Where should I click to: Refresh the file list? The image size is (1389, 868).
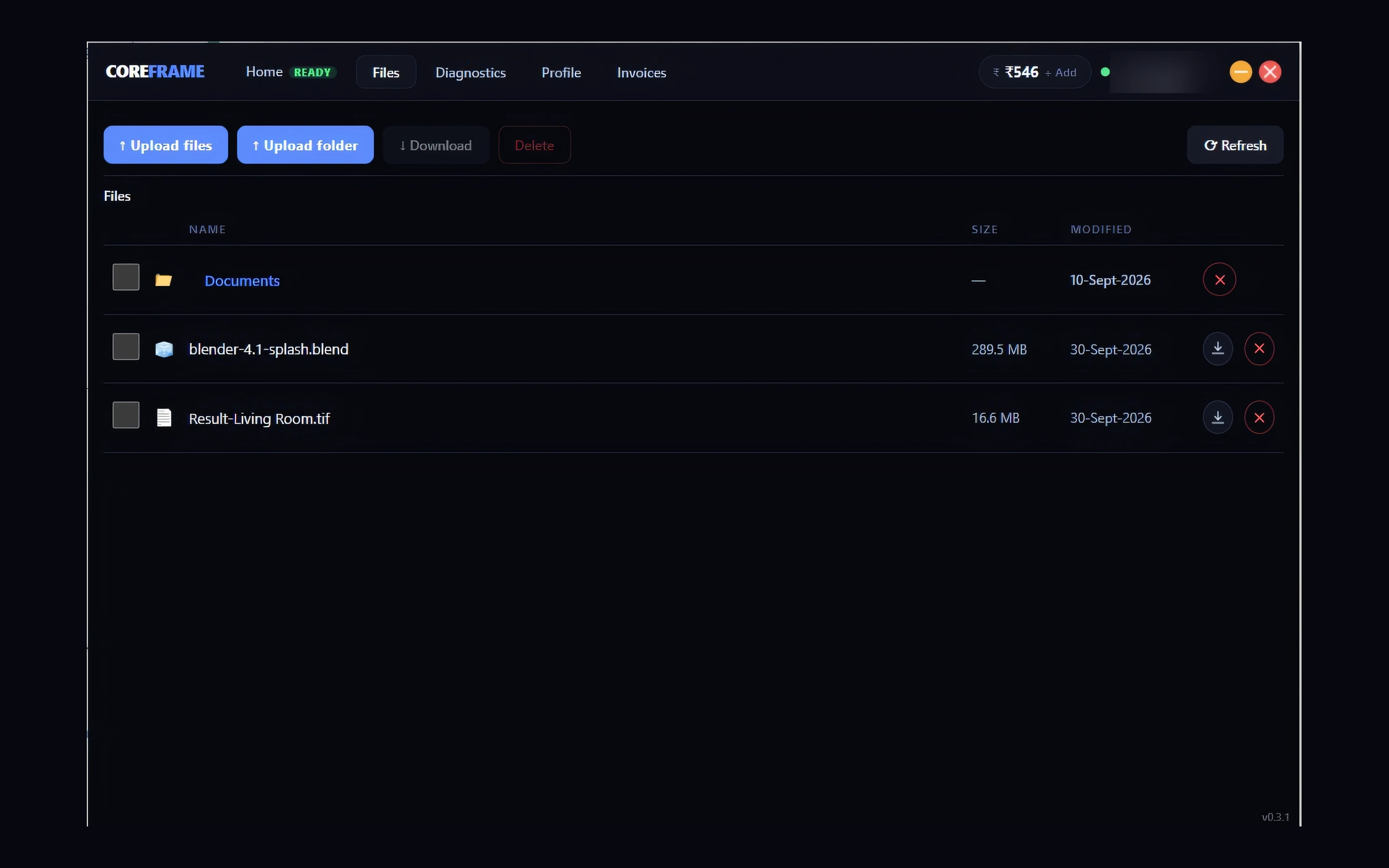(x=1235, y=145)
